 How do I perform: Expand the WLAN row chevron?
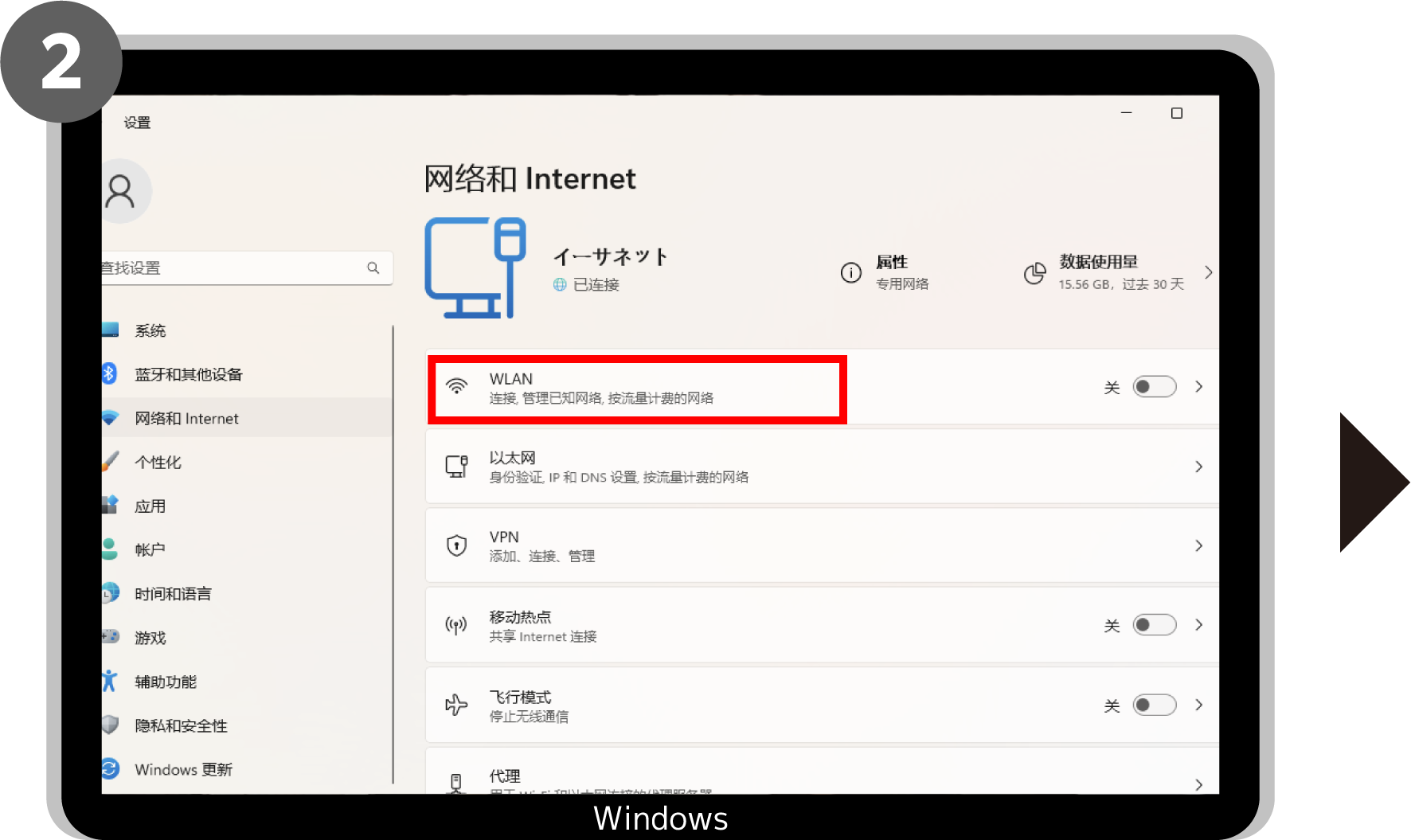tap(1198, 387)
